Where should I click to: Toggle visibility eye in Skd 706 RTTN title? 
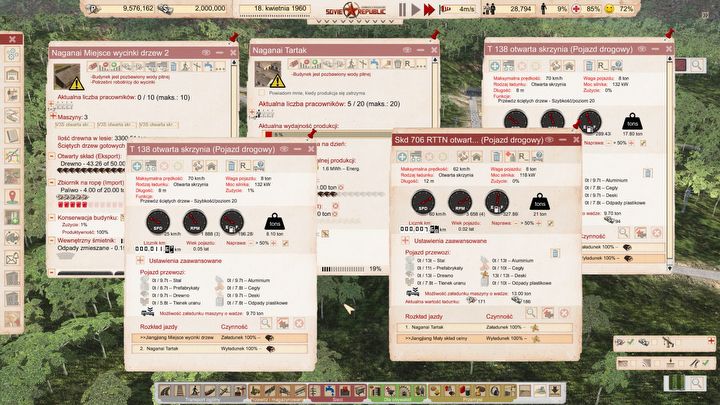(549, 140)
